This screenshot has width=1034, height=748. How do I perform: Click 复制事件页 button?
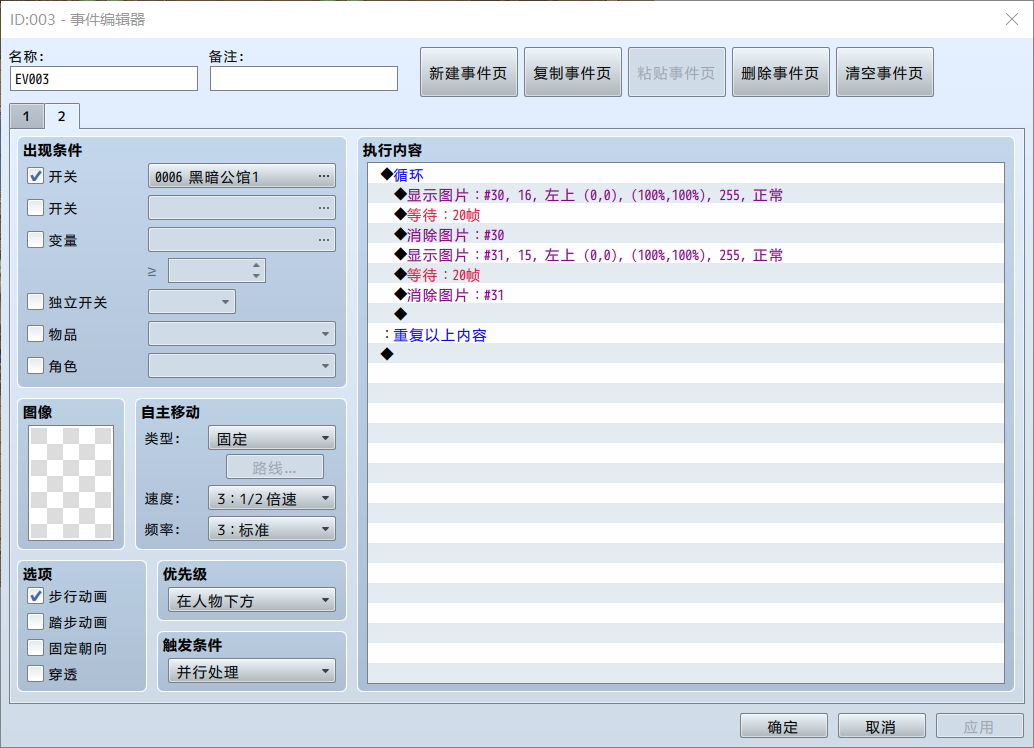[x=572, y=73]
